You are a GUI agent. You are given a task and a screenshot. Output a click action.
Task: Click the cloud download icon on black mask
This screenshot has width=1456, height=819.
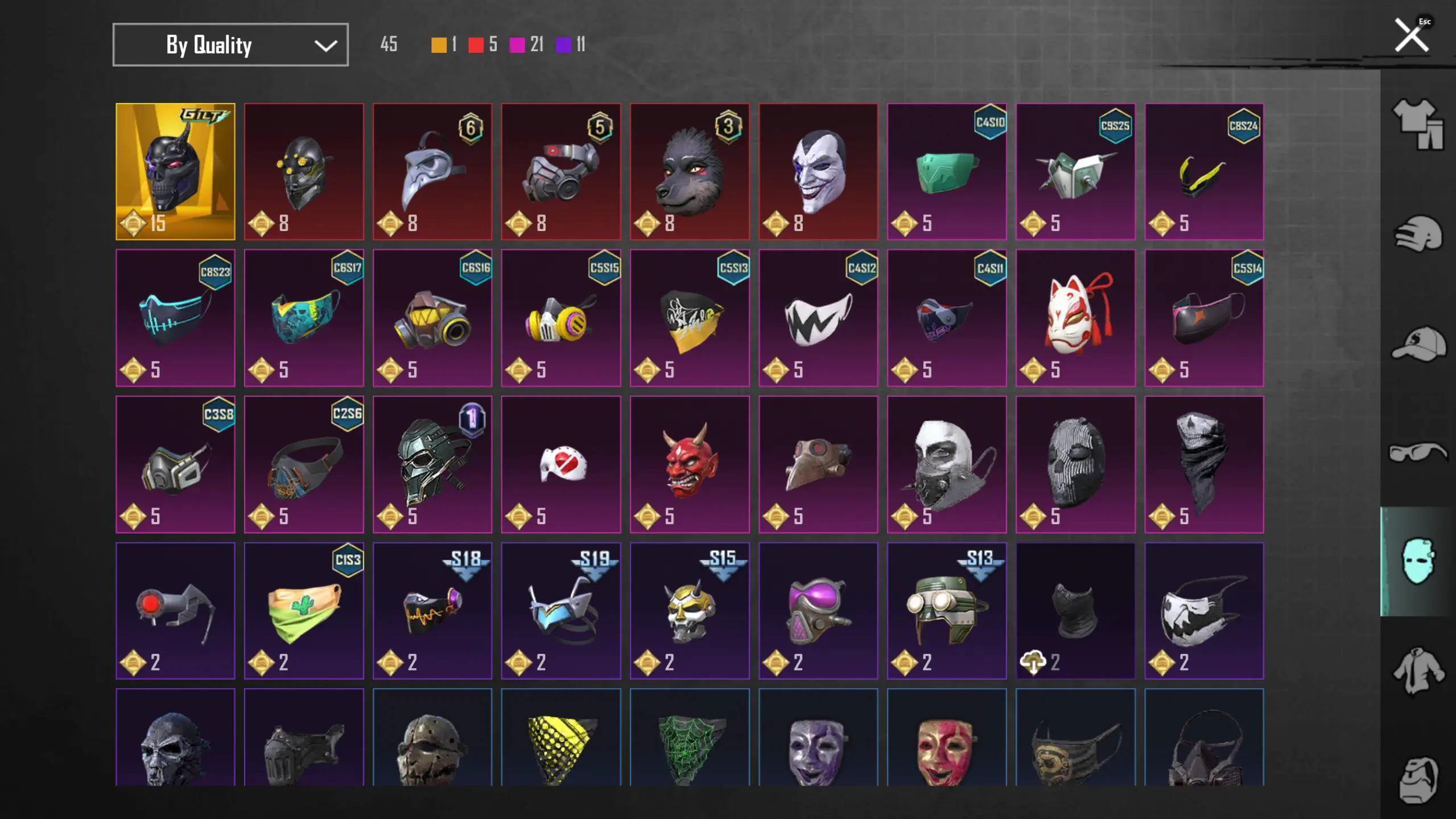[x=1033, y=662]
